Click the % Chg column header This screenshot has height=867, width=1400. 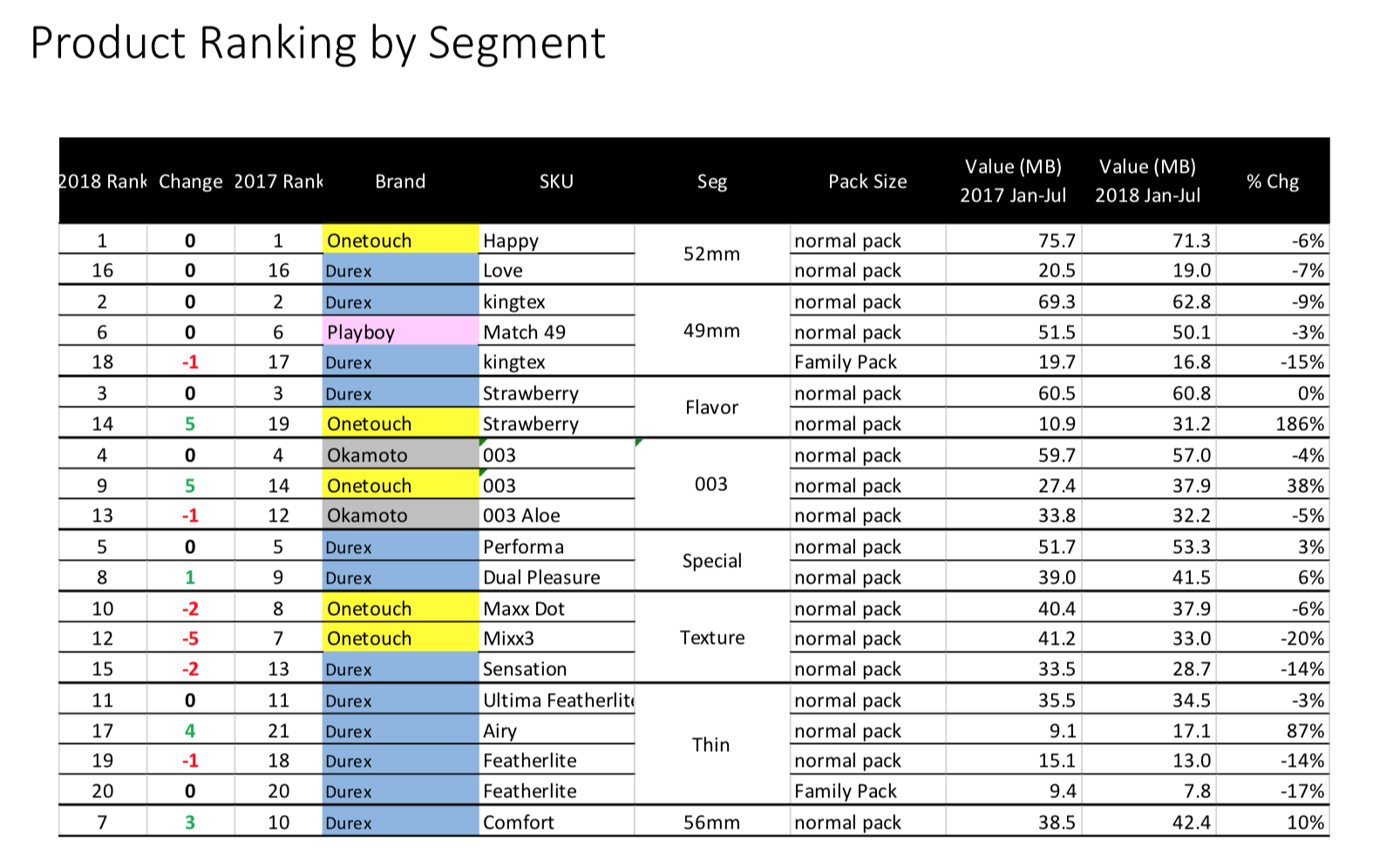1272,181
